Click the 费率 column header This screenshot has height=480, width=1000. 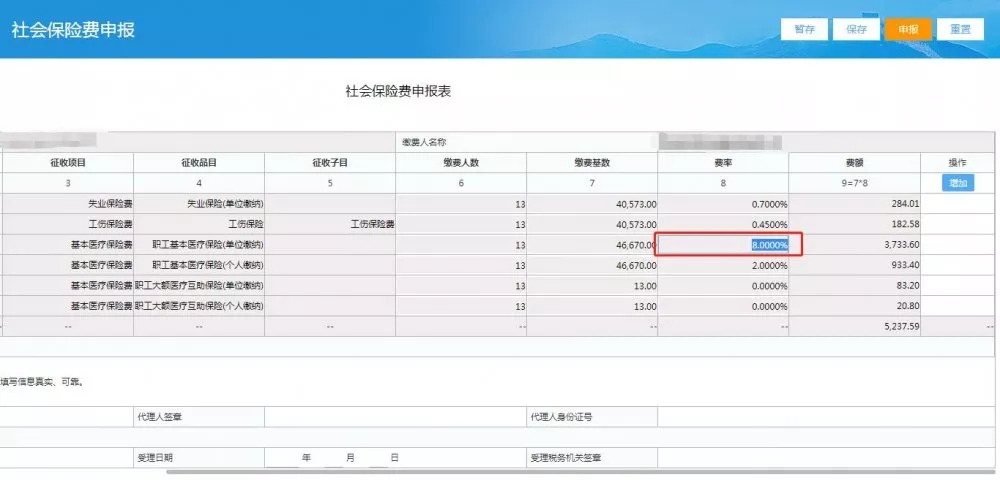pyautogui.click(x=722, y=163)
